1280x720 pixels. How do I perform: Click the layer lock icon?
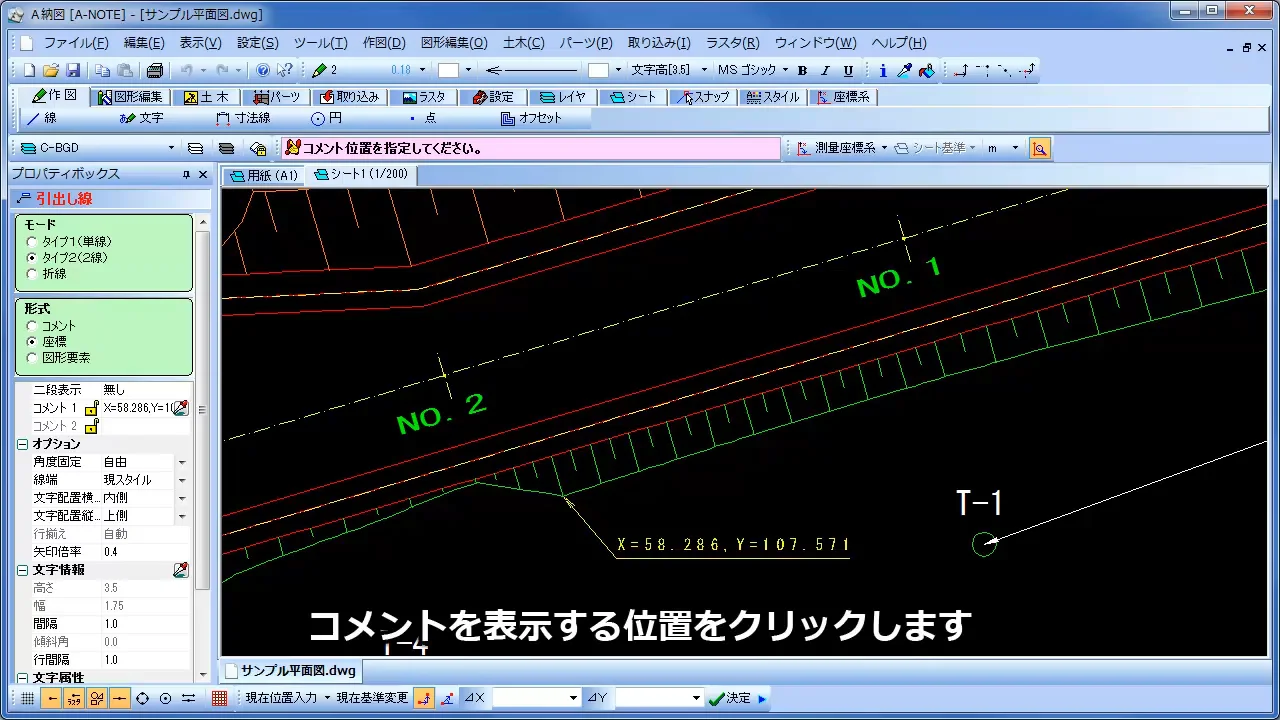258,148
